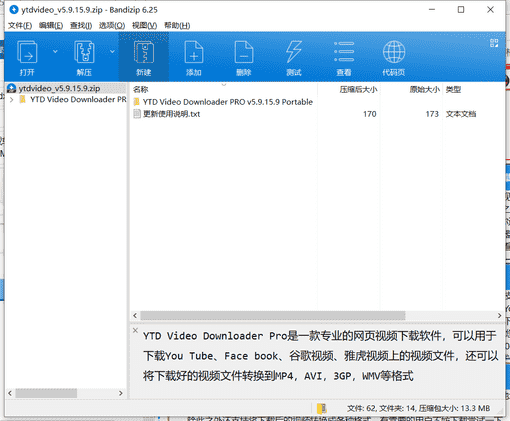
Task: Open the Edit (编辑) menu
Action: (51, 25)
